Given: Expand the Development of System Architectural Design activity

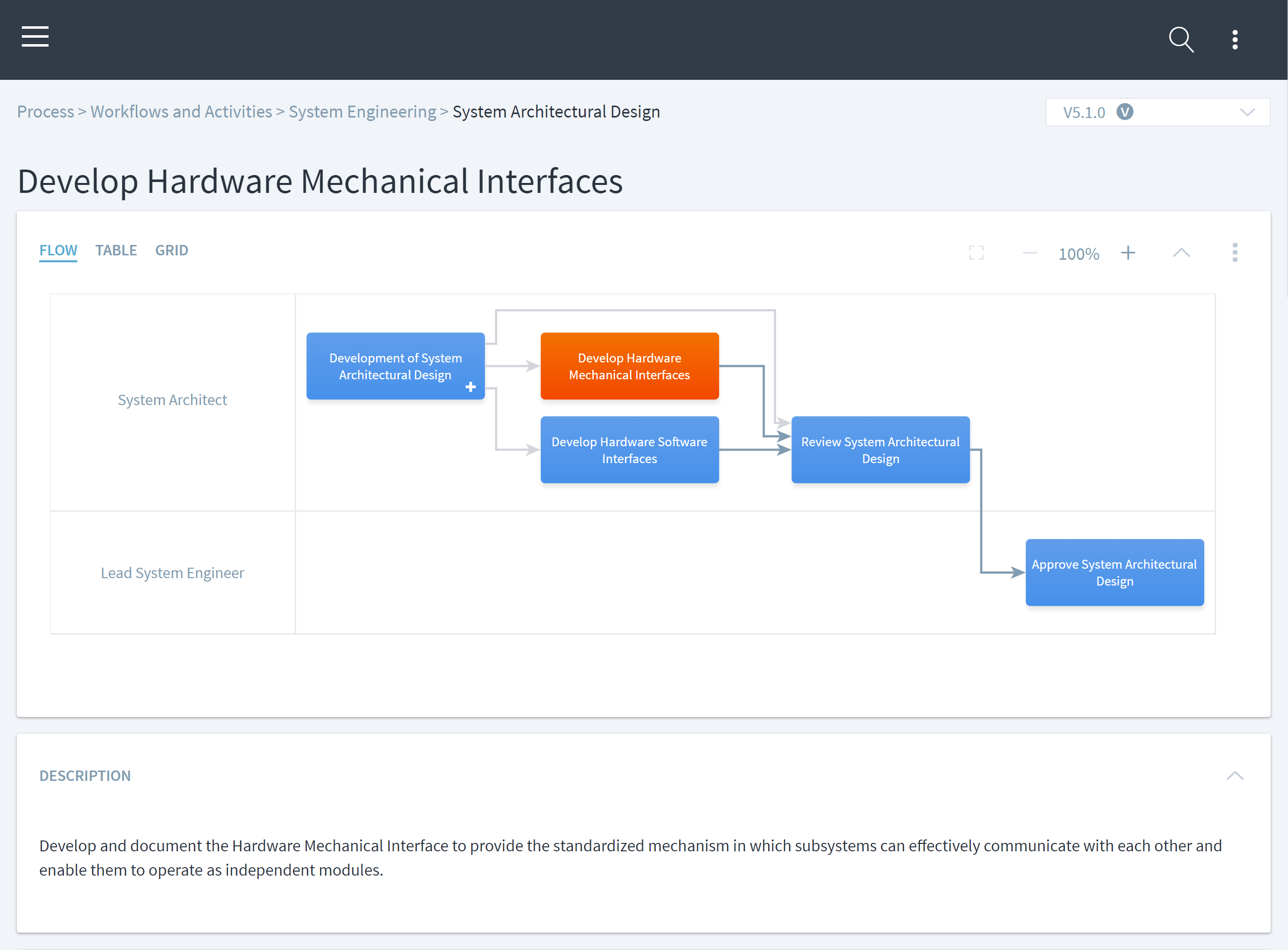Looking at the screenshot, I should click(x=471, y=387).
